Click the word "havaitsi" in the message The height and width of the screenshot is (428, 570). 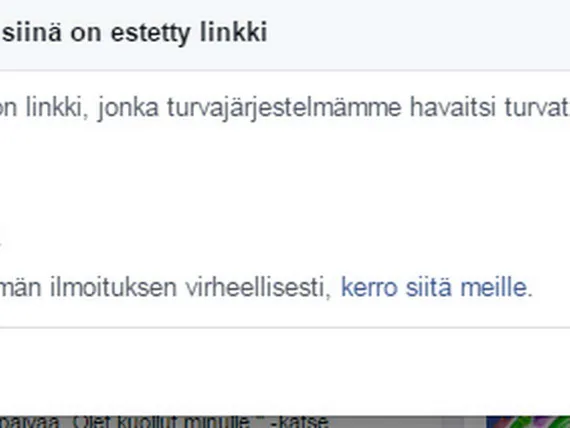click(453, 107)
